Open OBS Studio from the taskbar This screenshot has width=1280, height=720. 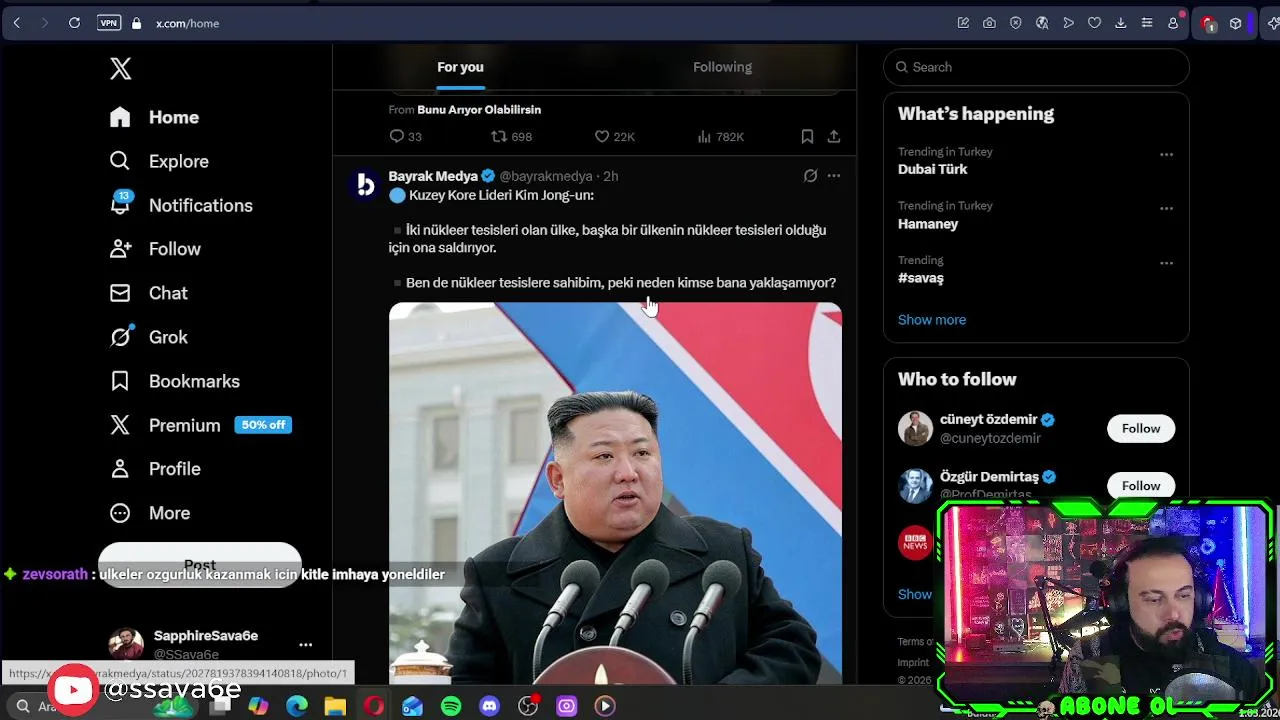[528, 706]
